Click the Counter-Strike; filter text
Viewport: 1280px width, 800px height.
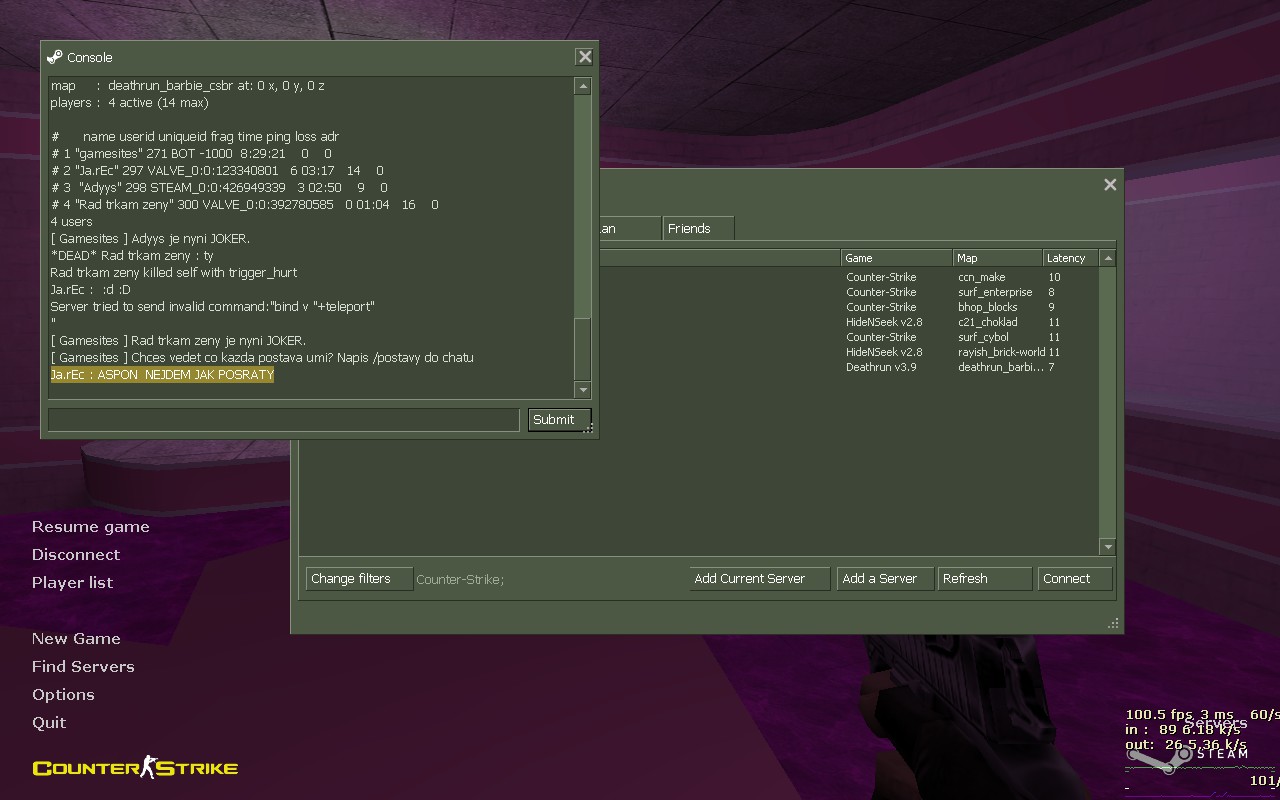pyautogui.click(x=460, y=580)
